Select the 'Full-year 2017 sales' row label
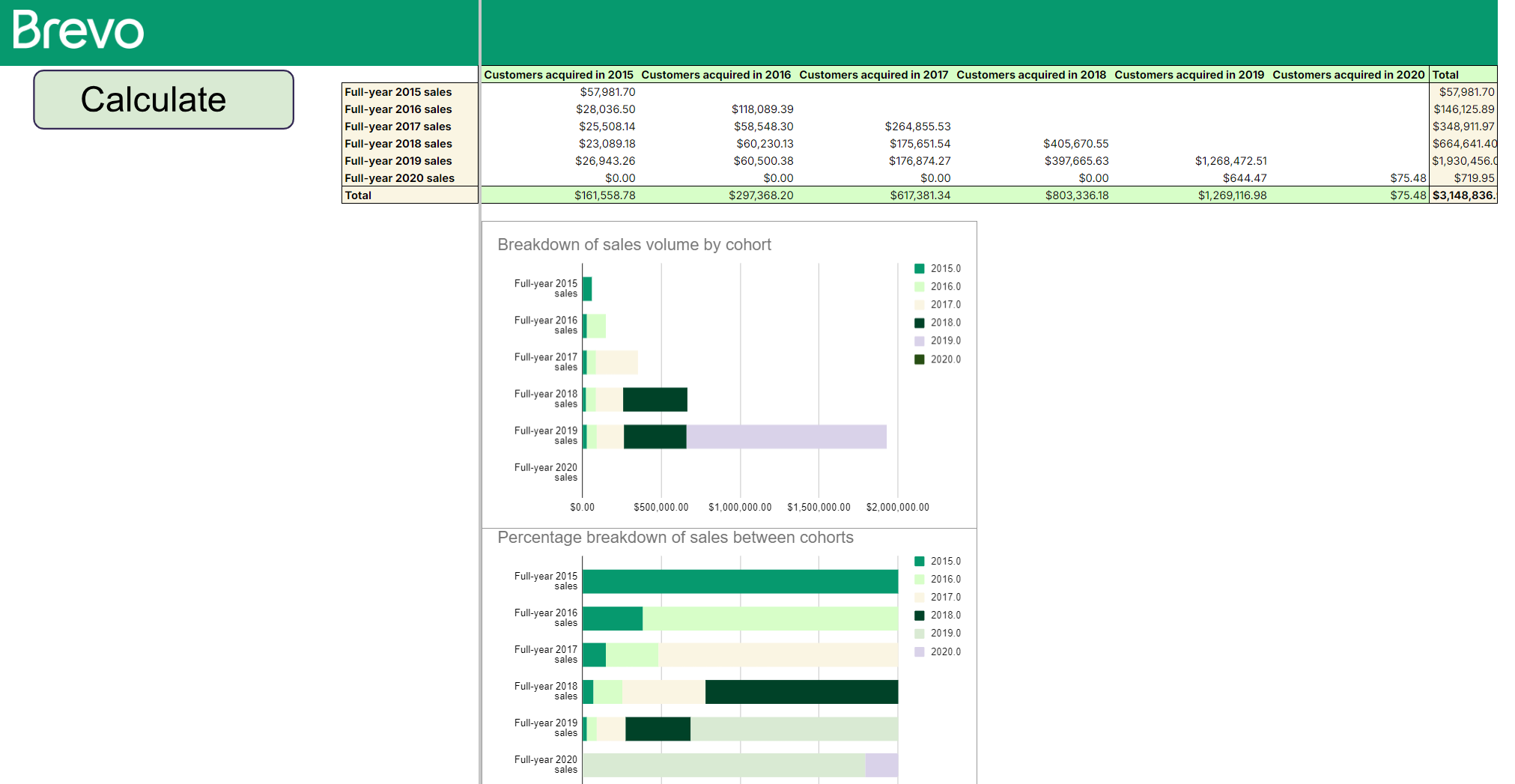 click(410, 127)
